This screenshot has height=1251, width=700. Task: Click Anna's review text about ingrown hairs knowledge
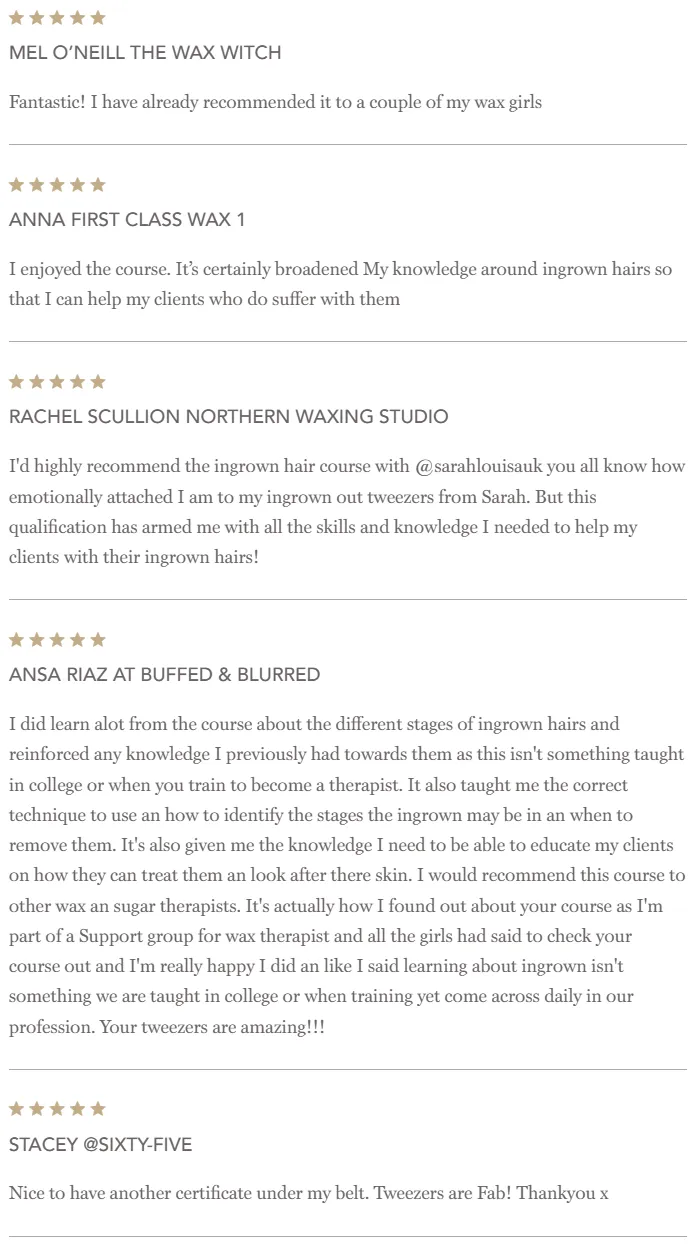coord(341,284)
